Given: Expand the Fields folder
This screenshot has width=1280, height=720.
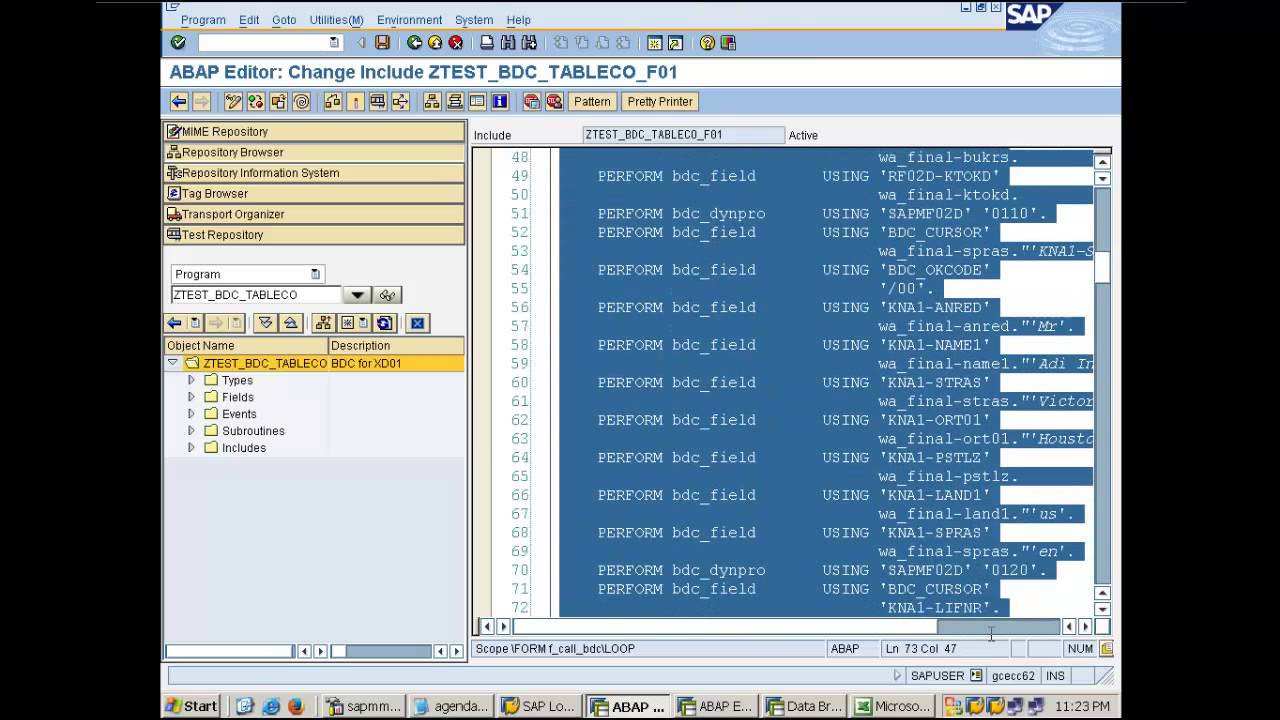Looking at the screenshot, I should pos(191,397).
